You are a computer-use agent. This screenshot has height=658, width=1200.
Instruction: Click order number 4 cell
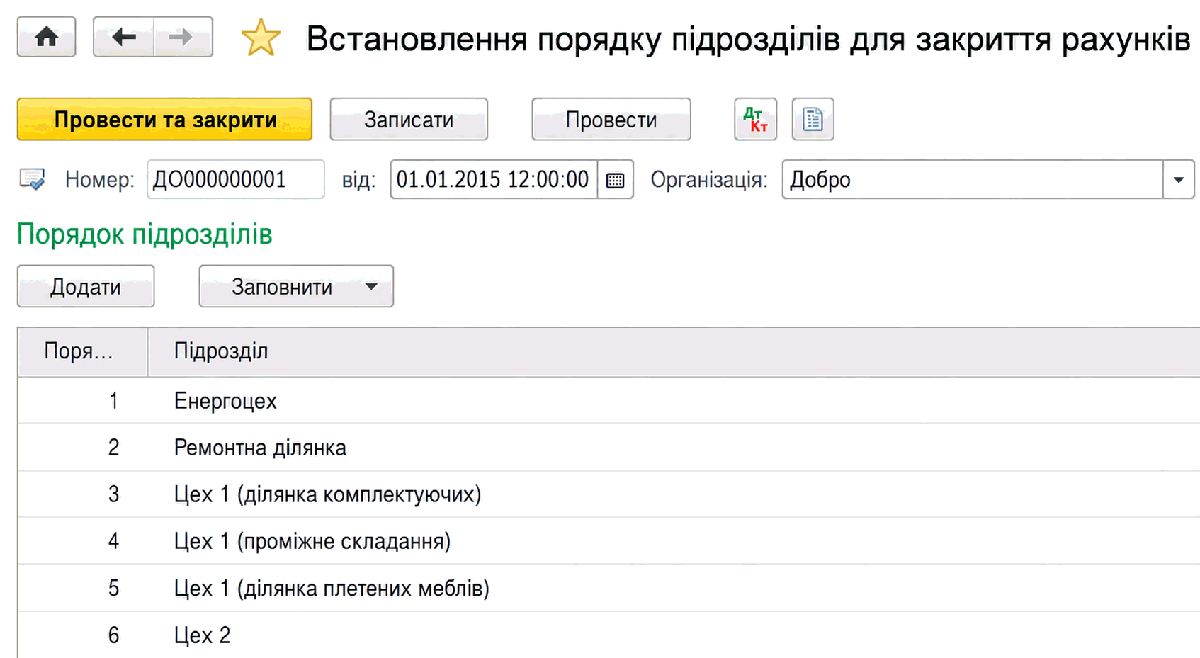click(82, 542)
